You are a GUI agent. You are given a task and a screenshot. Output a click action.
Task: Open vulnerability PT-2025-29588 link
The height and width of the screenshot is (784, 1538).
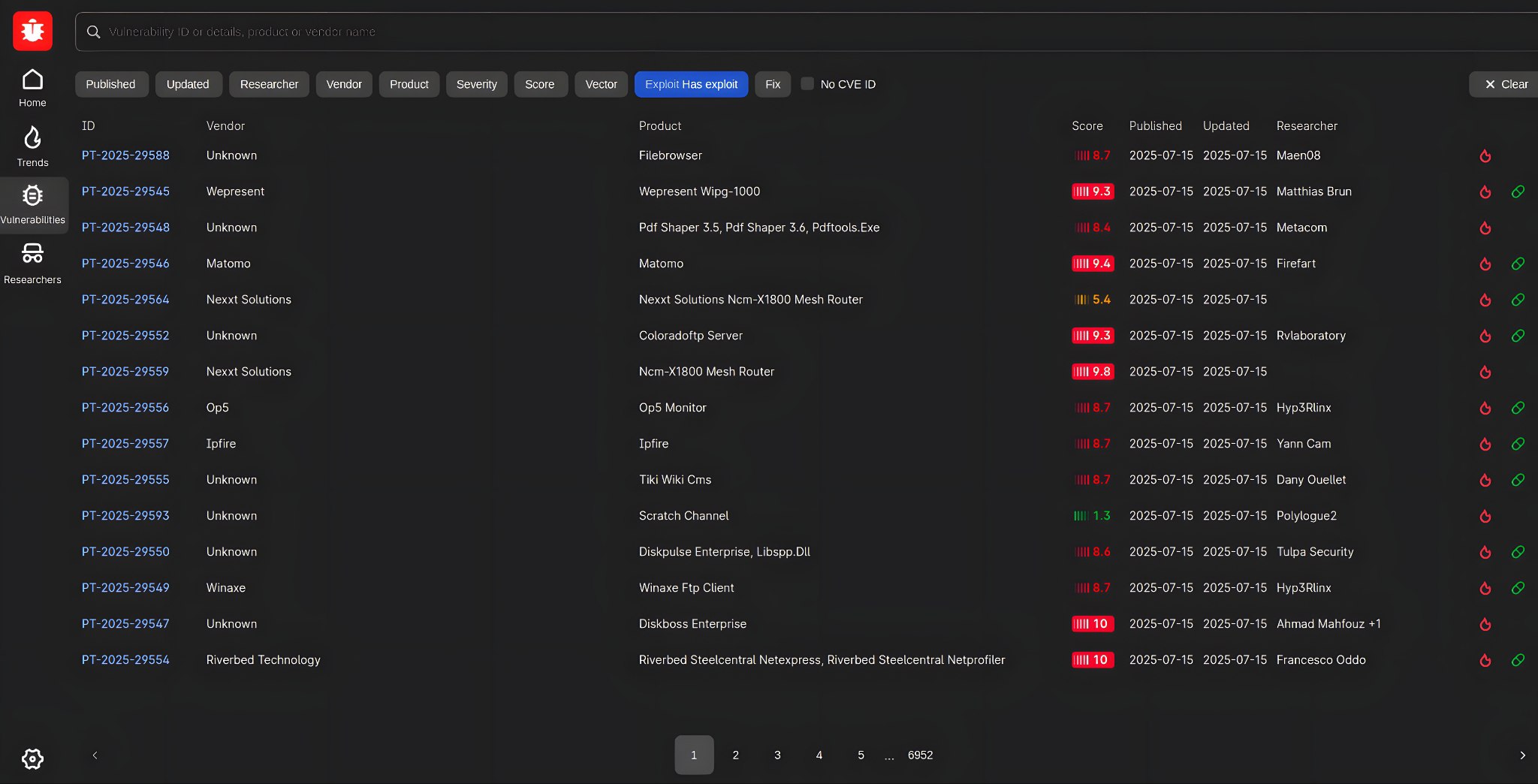click(x=125, y=155)
